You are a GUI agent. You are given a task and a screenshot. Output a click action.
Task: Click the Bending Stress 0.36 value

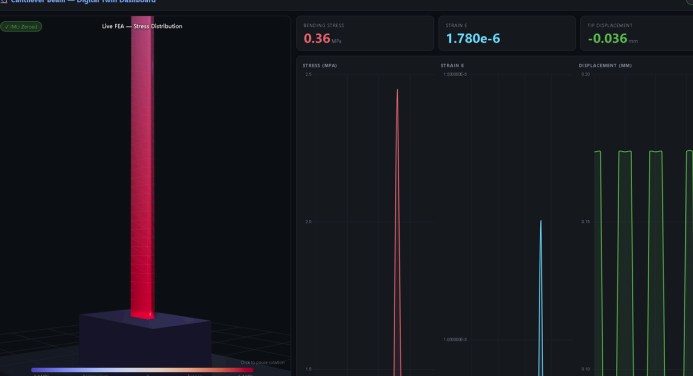pos(317,38)
